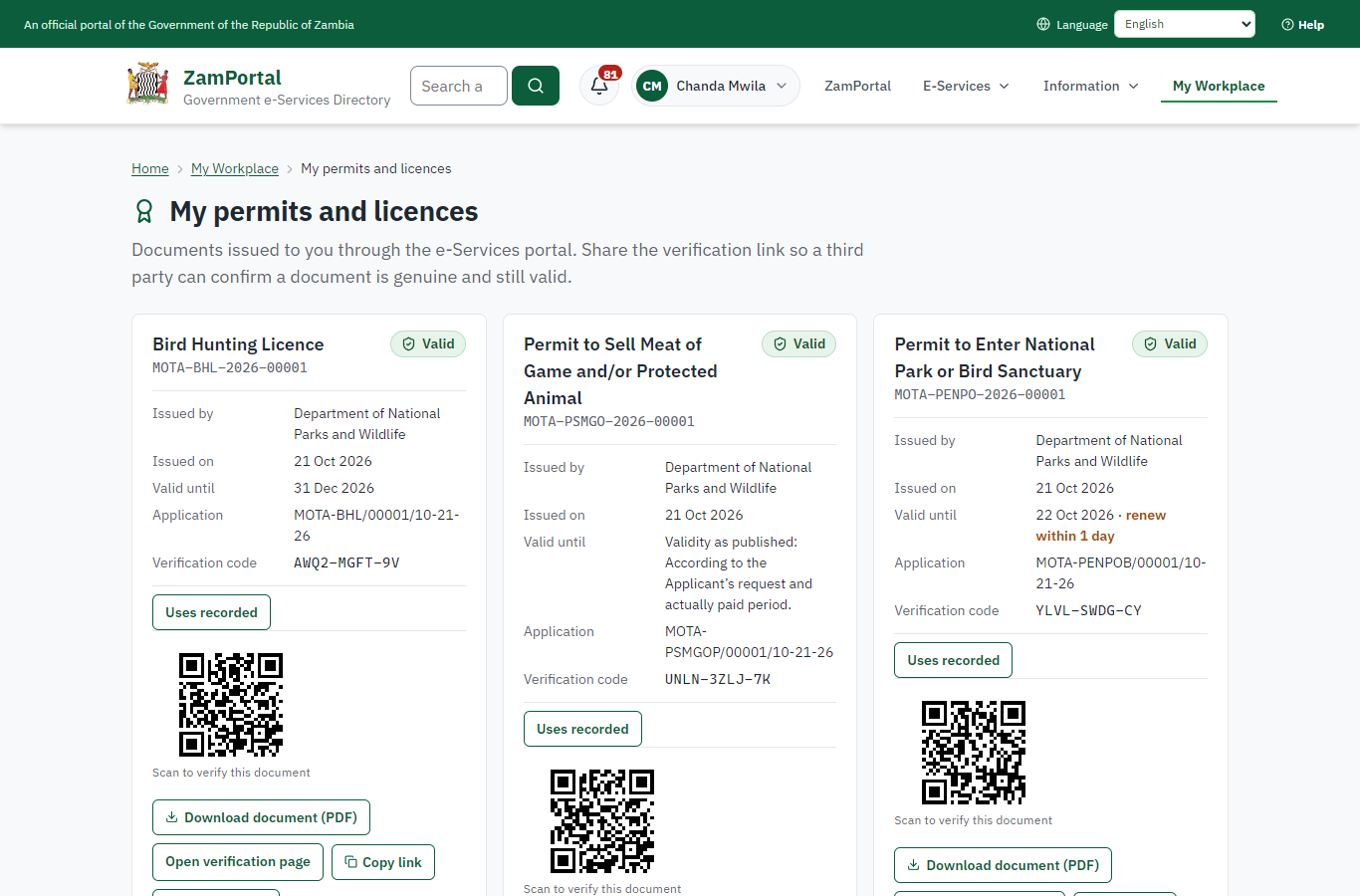
Task: Click the Valid badge on Bird Hunting Licence
Action: [428, 343]
